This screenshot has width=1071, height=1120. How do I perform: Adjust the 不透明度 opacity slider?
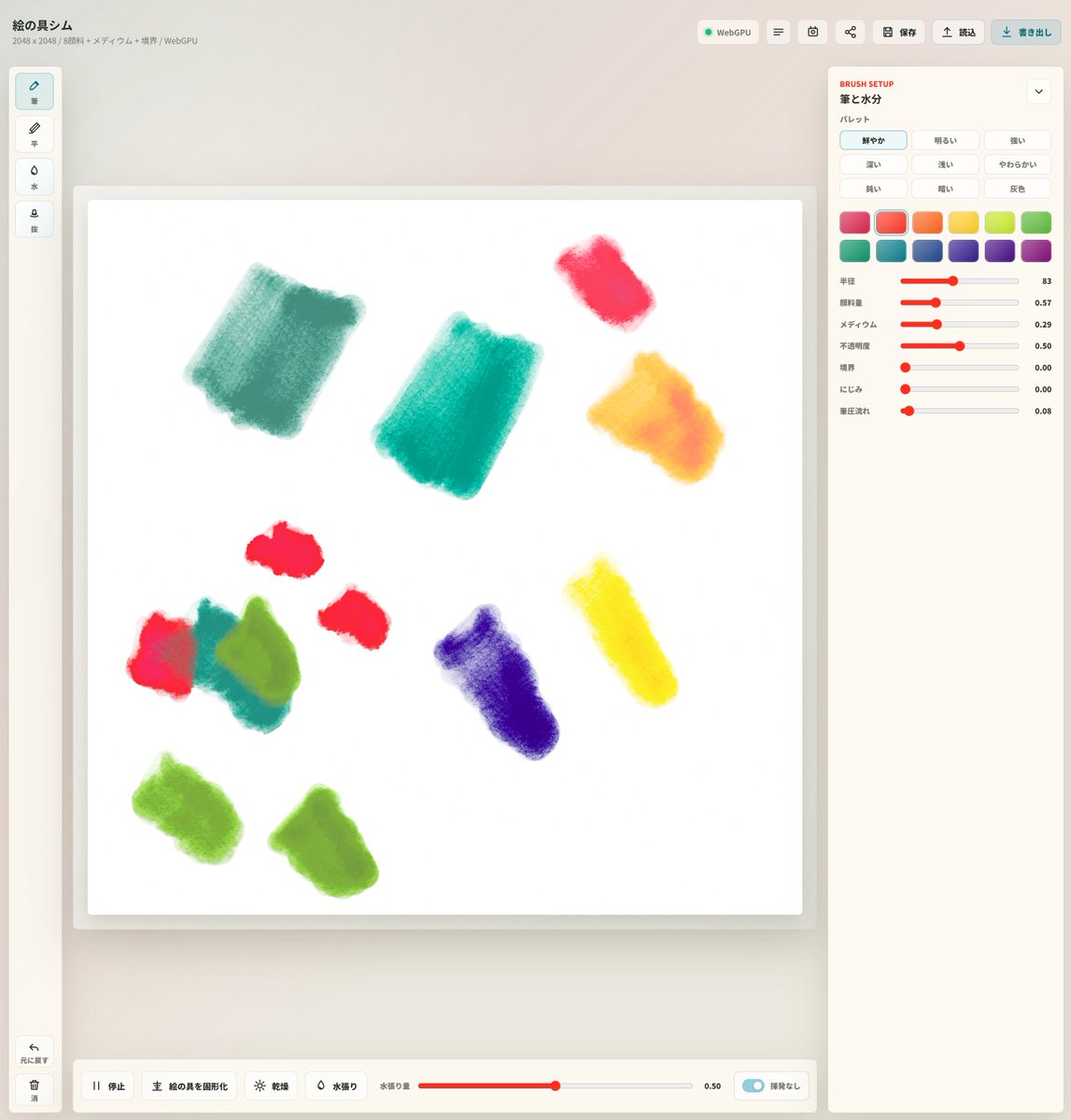click(959, 346)
